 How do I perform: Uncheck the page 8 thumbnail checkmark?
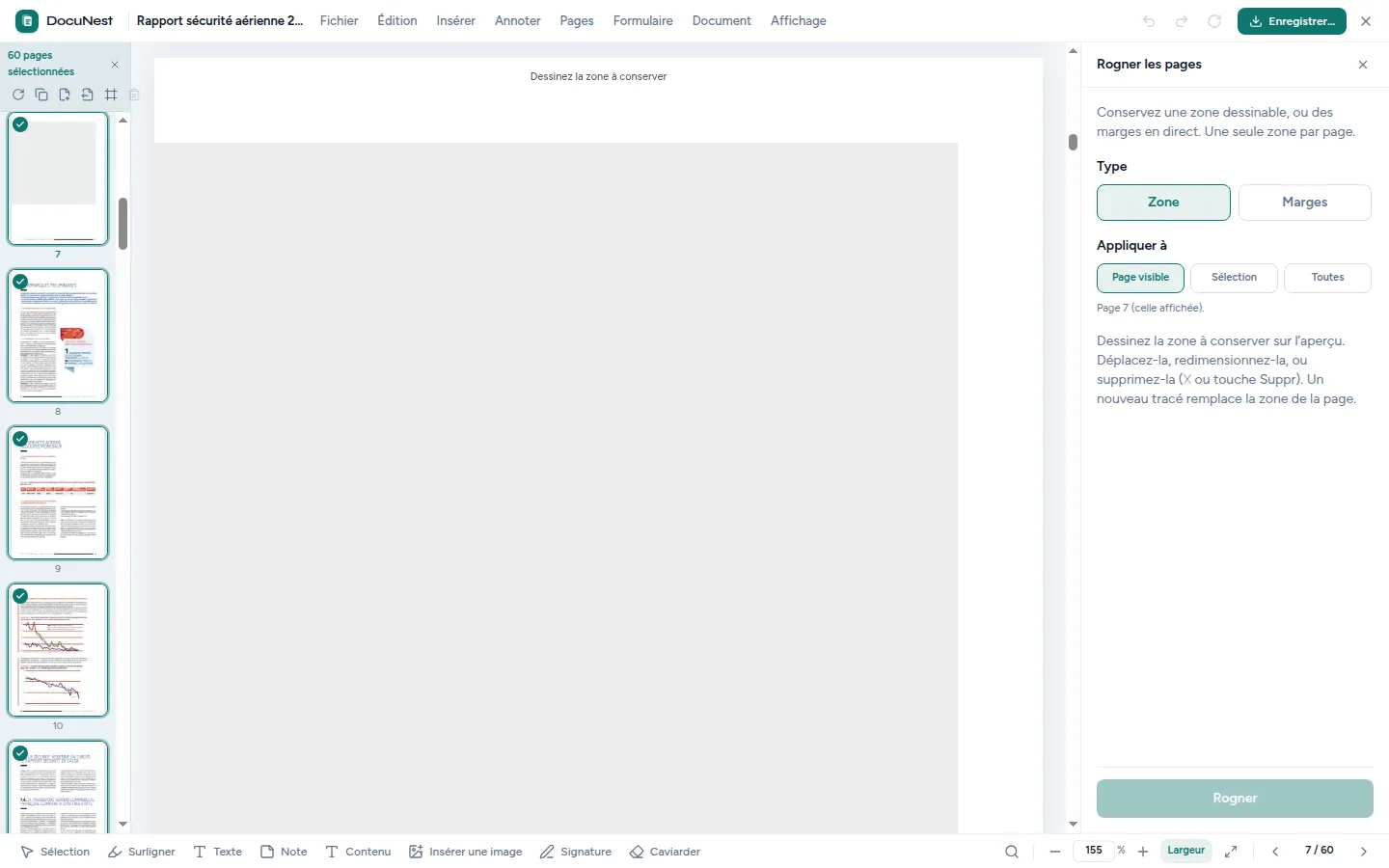pos(20,282)
